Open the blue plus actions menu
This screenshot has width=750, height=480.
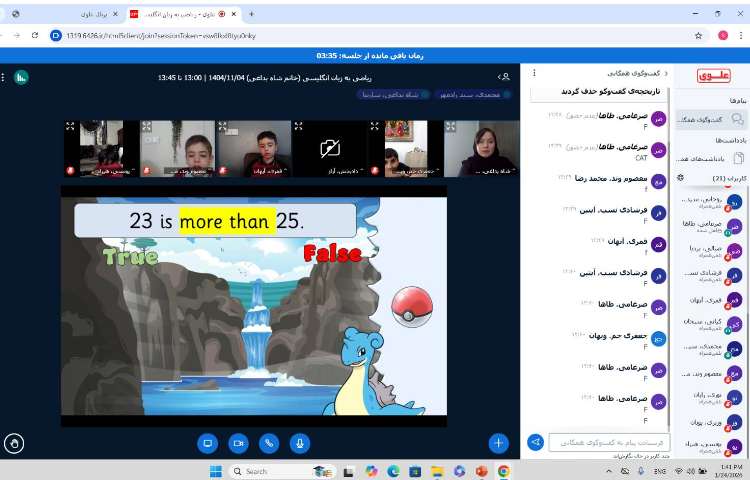498,442
